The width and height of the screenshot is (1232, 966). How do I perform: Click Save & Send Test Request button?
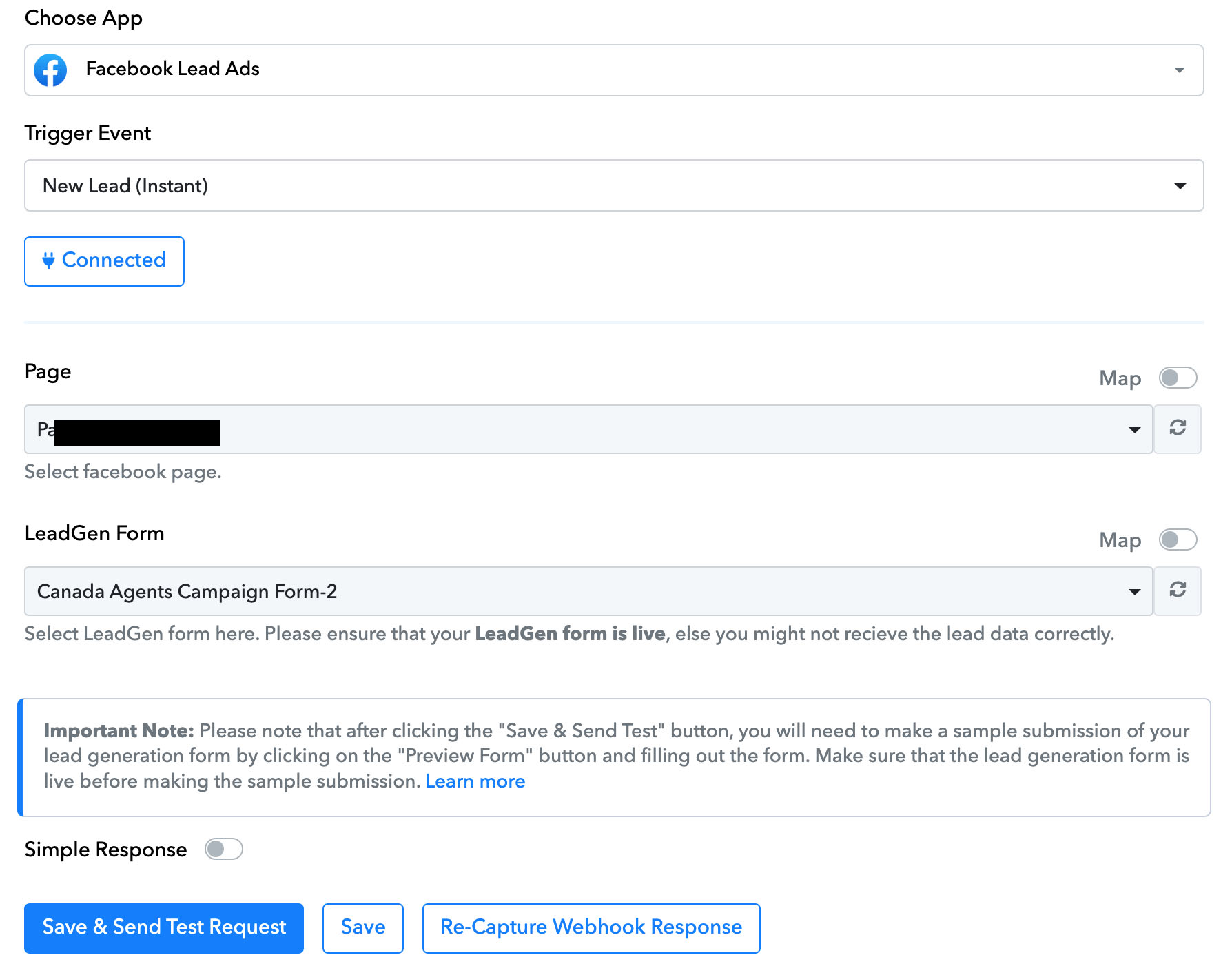(164, 928)
